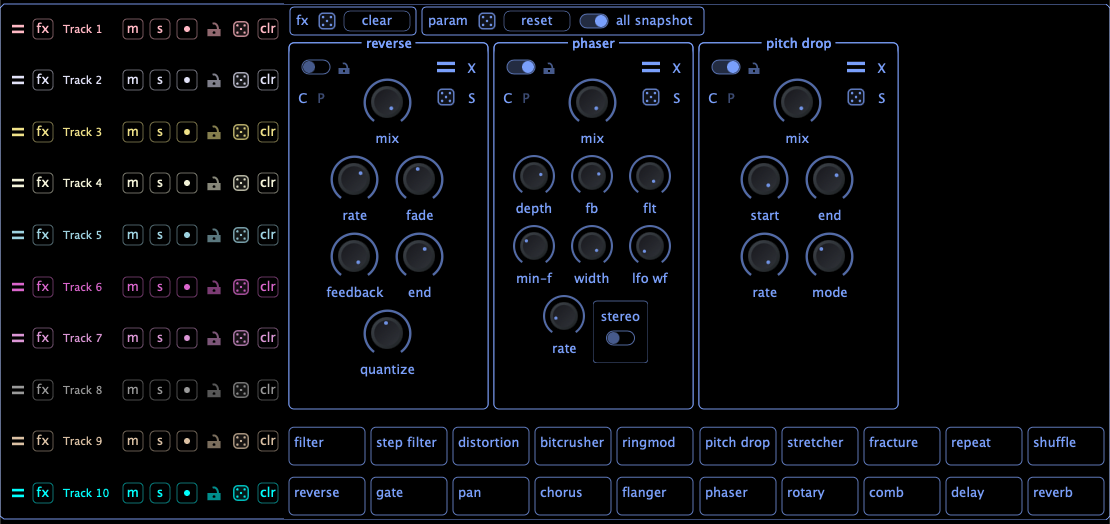Click the drag handle icon on Track 9
This screenshot has width=1110, height=524.
(x=18, y=441)
